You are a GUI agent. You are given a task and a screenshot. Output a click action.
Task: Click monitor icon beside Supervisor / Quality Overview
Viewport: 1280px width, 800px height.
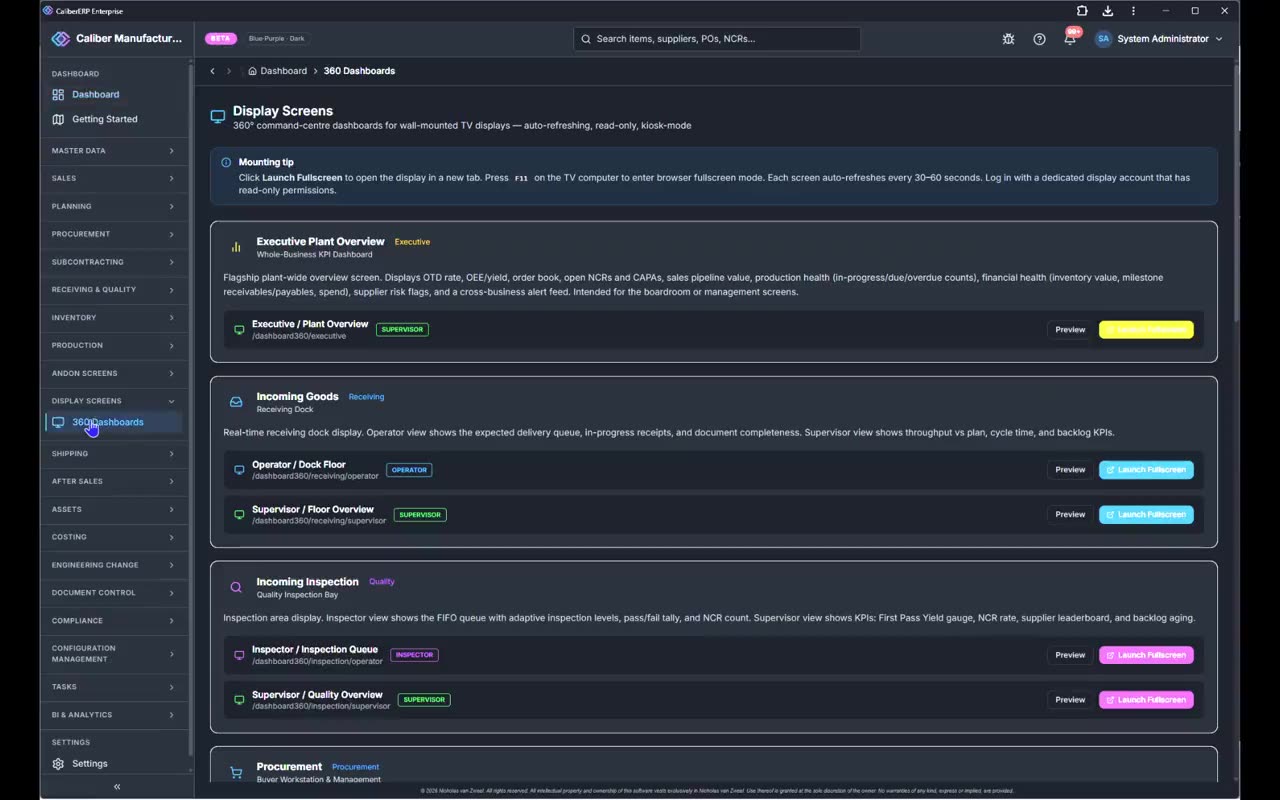click(239, 700)
